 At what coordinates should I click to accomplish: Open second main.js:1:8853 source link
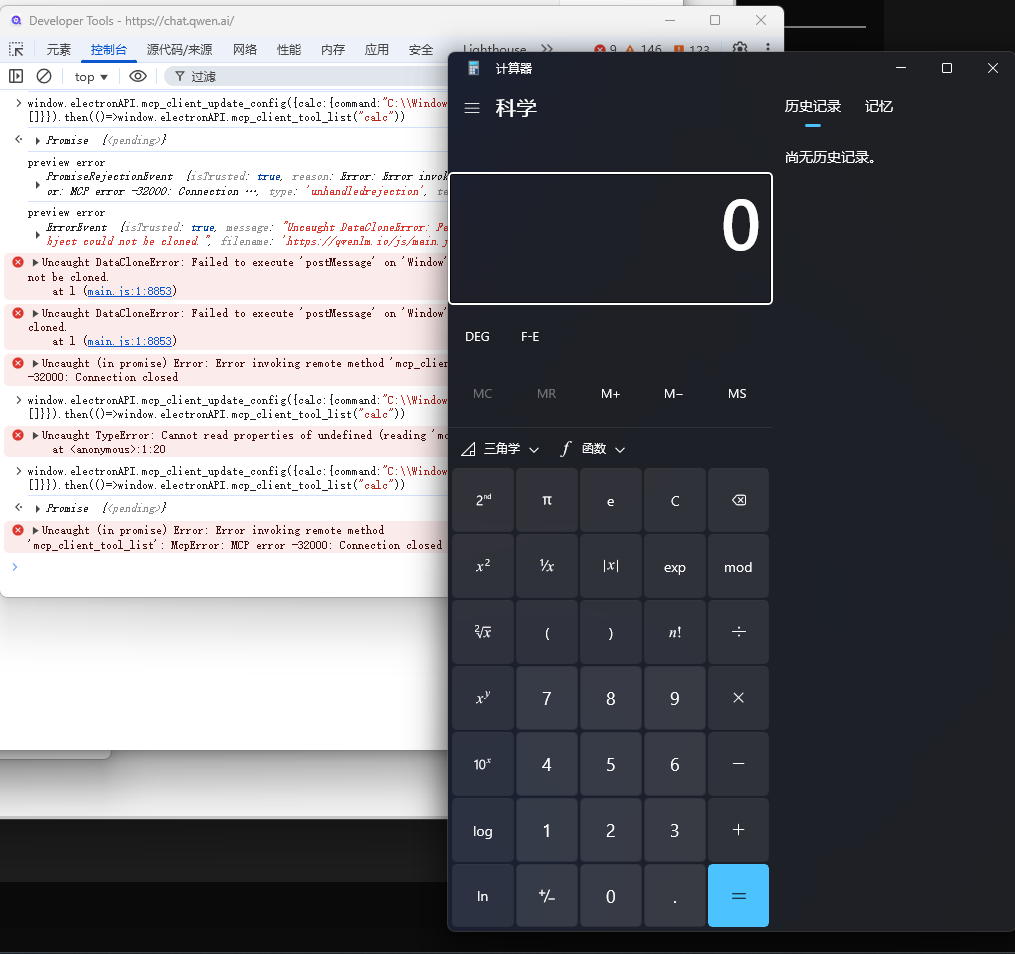click(x=129, y=341)
